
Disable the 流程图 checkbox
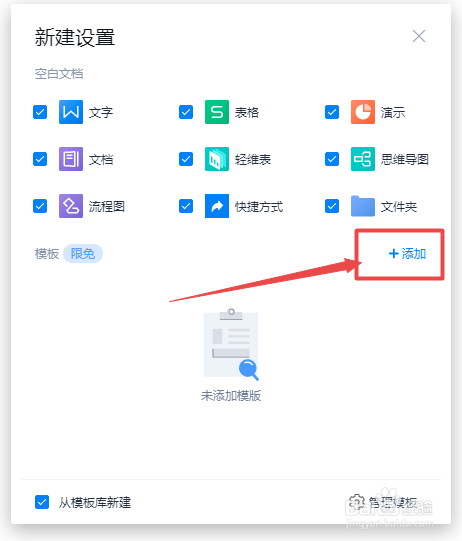pos(40,206)
